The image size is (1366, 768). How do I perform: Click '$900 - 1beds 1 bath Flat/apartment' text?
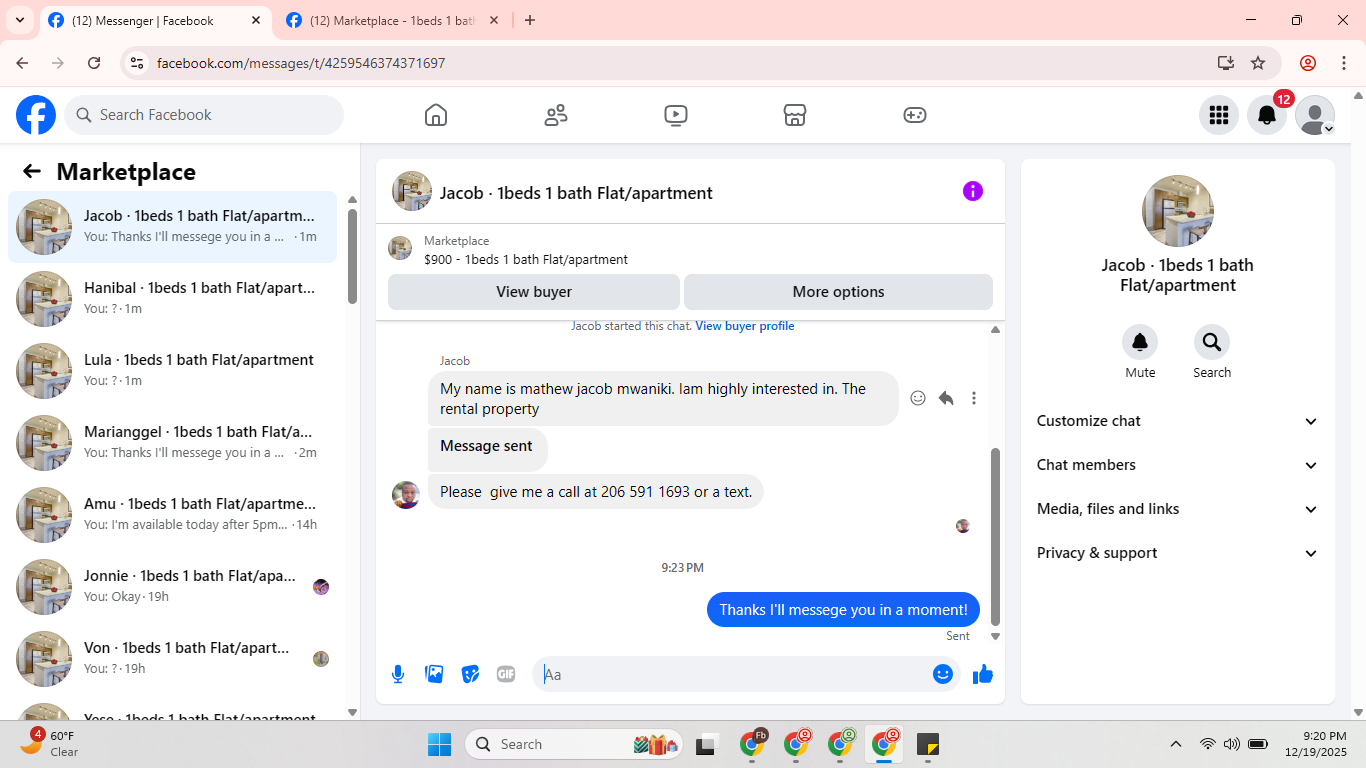(x=526, y=259)
